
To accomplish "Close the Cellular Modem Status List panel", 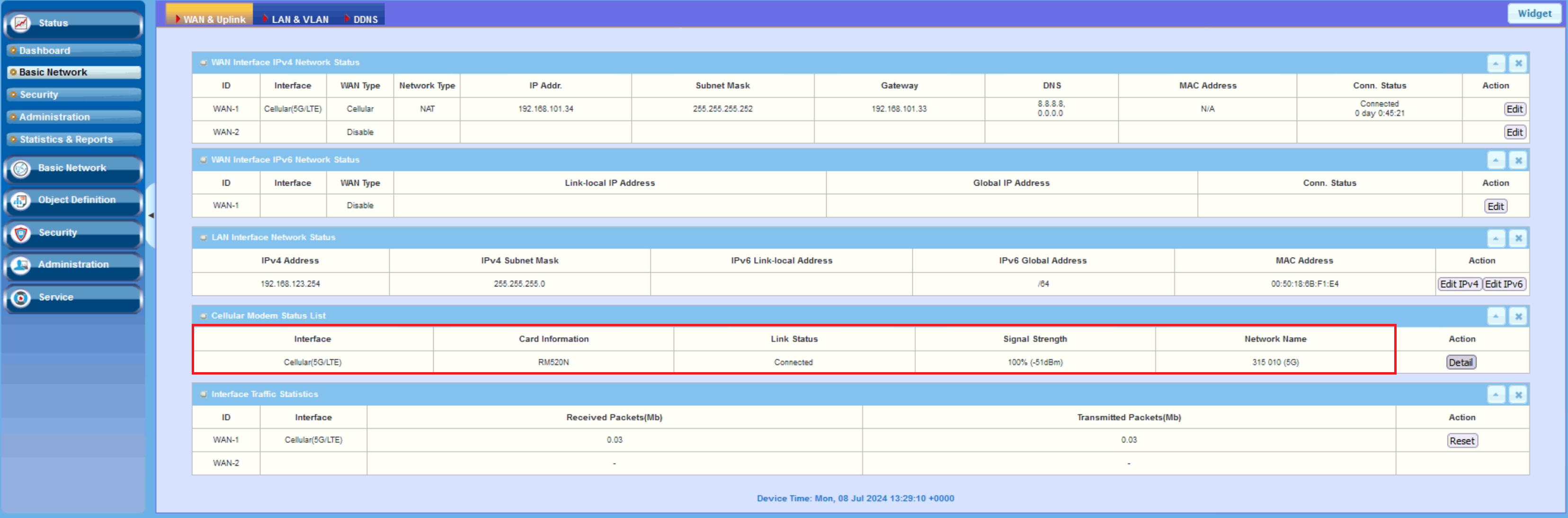I will click(1518, 316).
